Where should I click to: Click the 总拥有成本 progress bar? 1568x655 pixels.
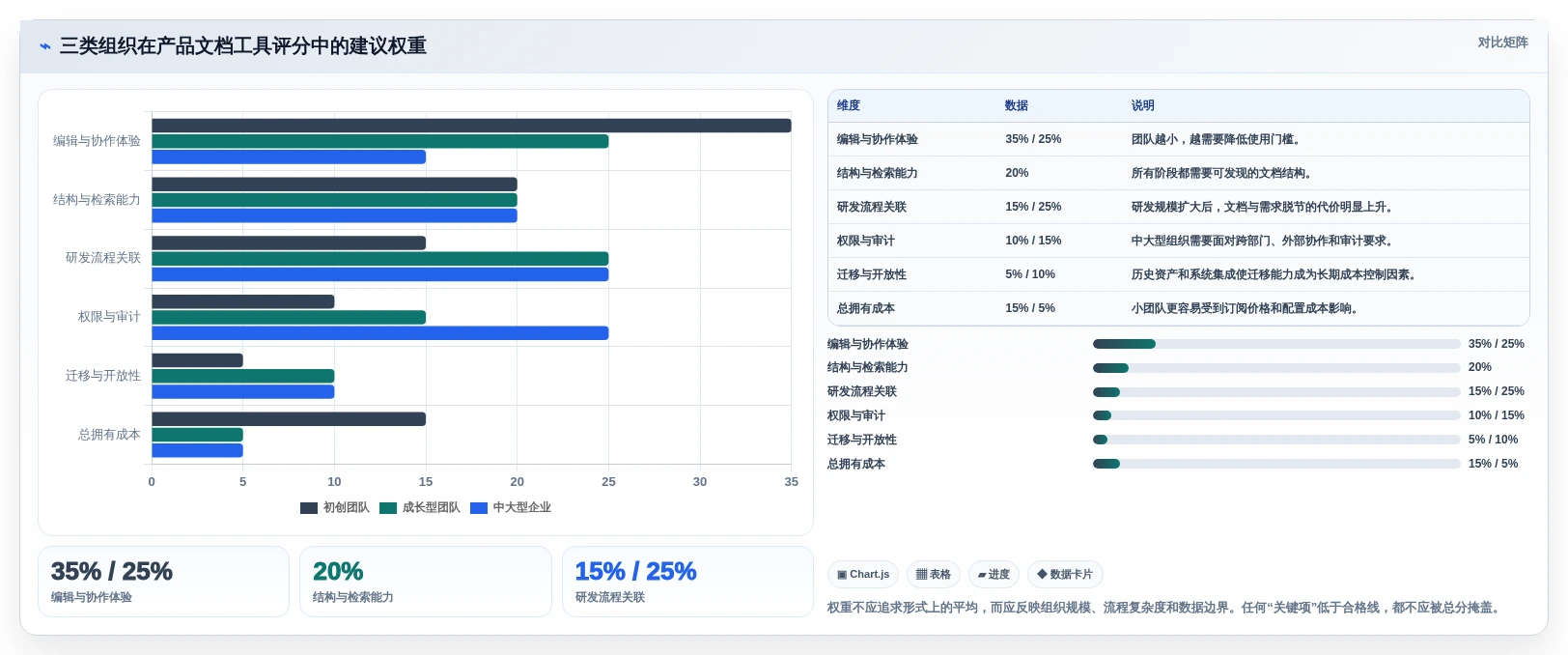point(1276,464)
